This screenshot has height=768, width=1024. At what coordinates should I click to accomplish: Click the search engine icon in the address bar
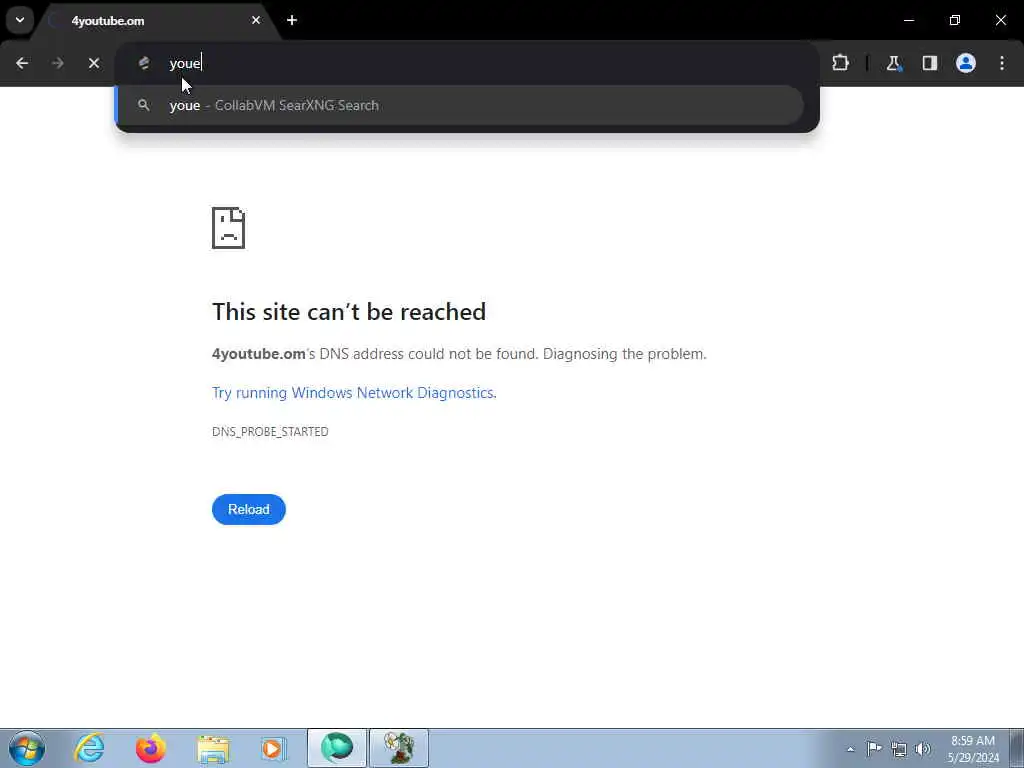point(144,63)
